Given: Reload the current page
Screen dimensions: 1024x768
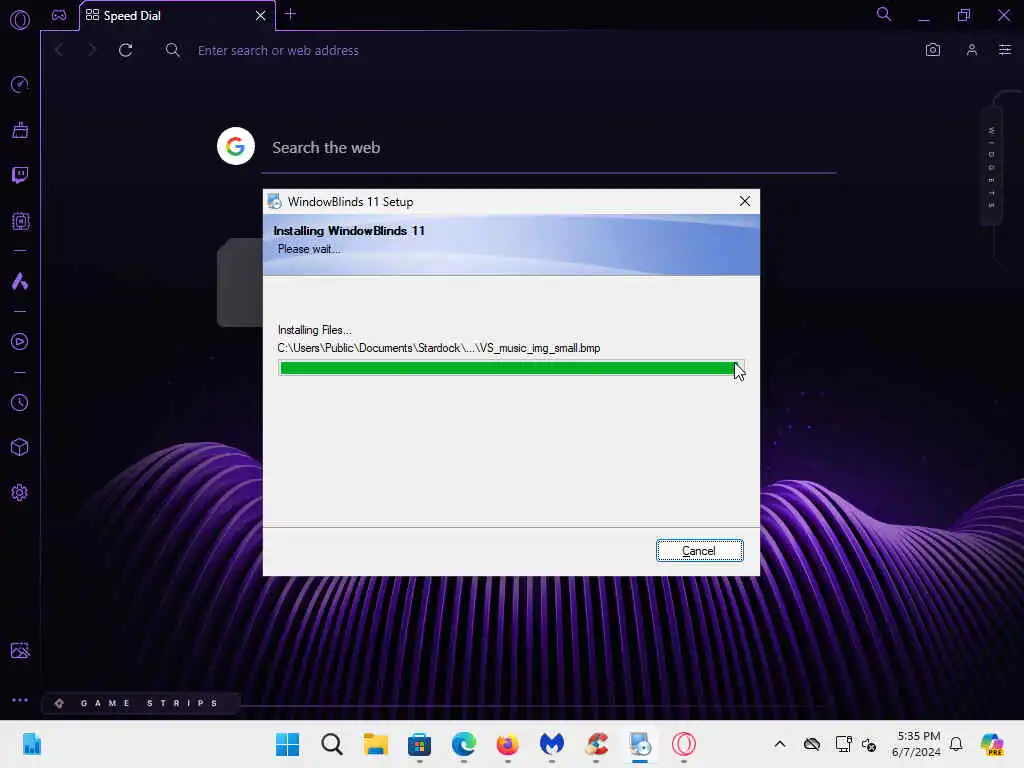Looking at the screenshot, I should tap(125, 50).
